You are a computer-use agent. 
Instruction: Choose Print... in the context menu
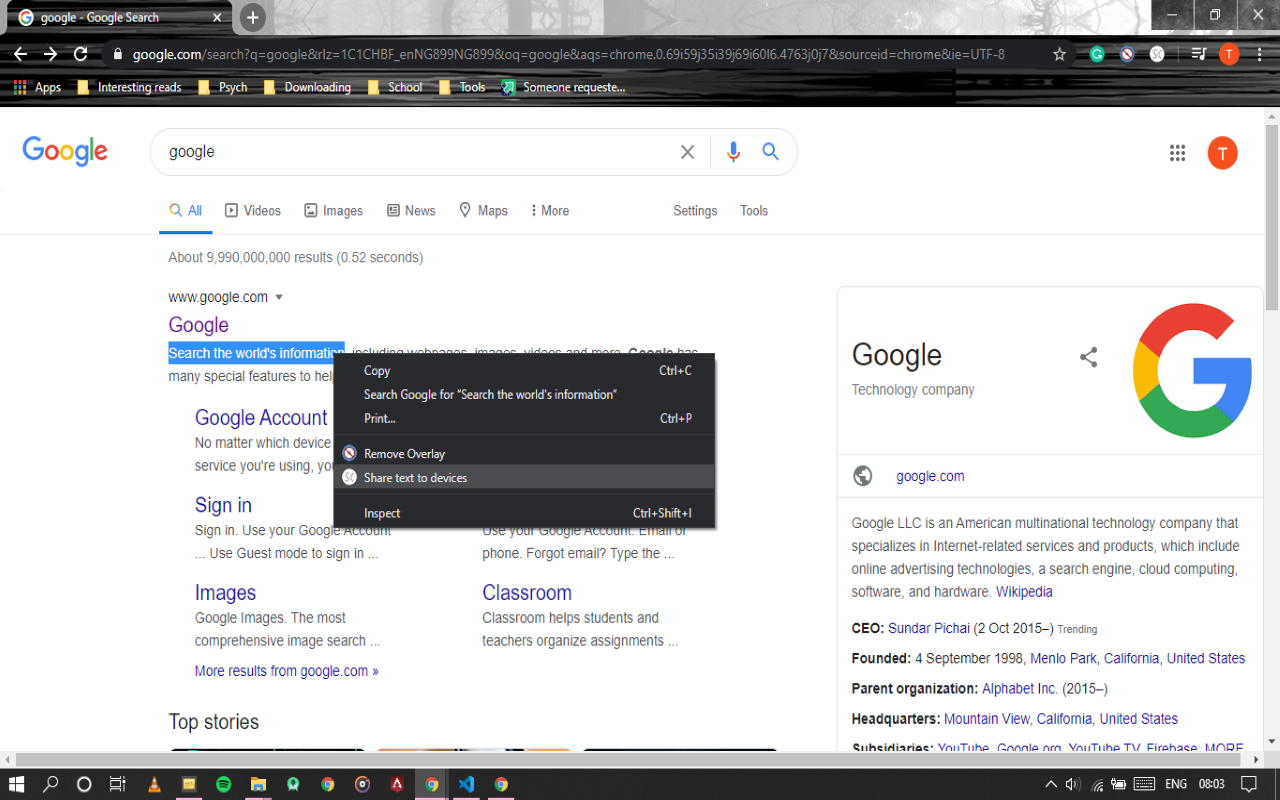click(x=524, y=418)
